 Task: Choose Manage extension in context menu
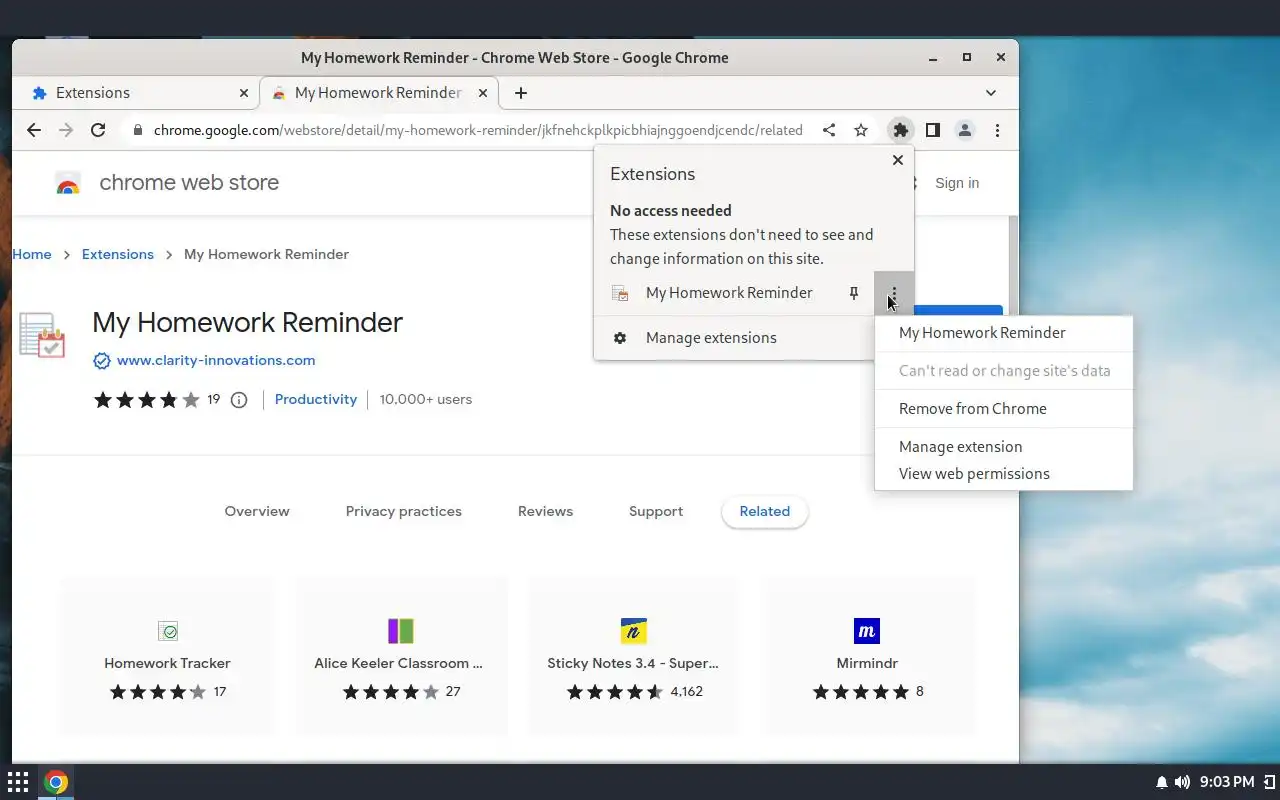(x=1003, y=447)
